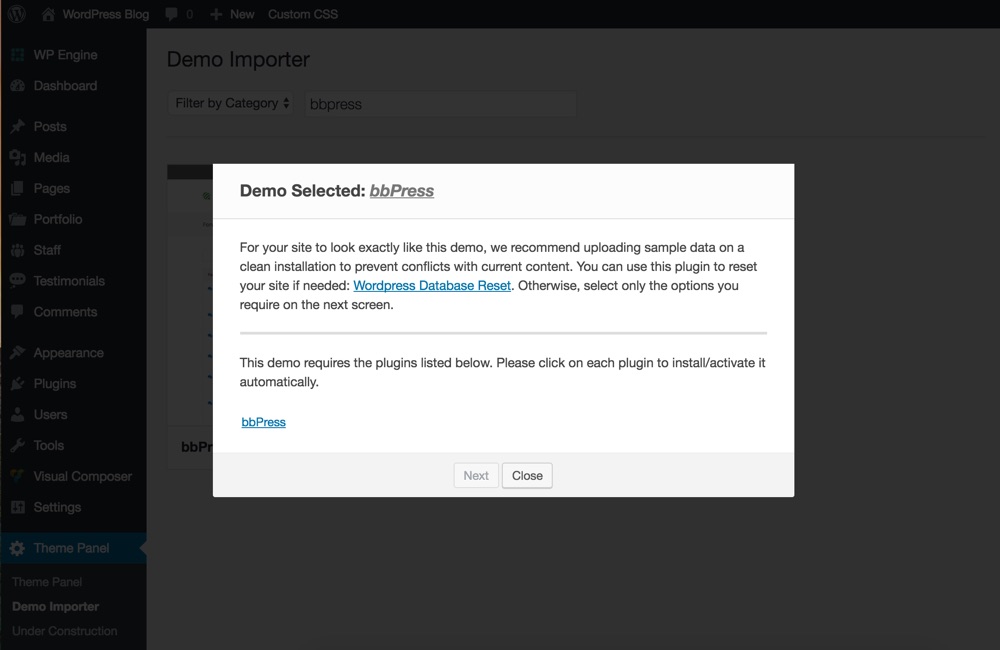This screenshot has height=650, width=1000.
Task: Click the home icon beside WordPress Blog
Action: tap(48, 13)
